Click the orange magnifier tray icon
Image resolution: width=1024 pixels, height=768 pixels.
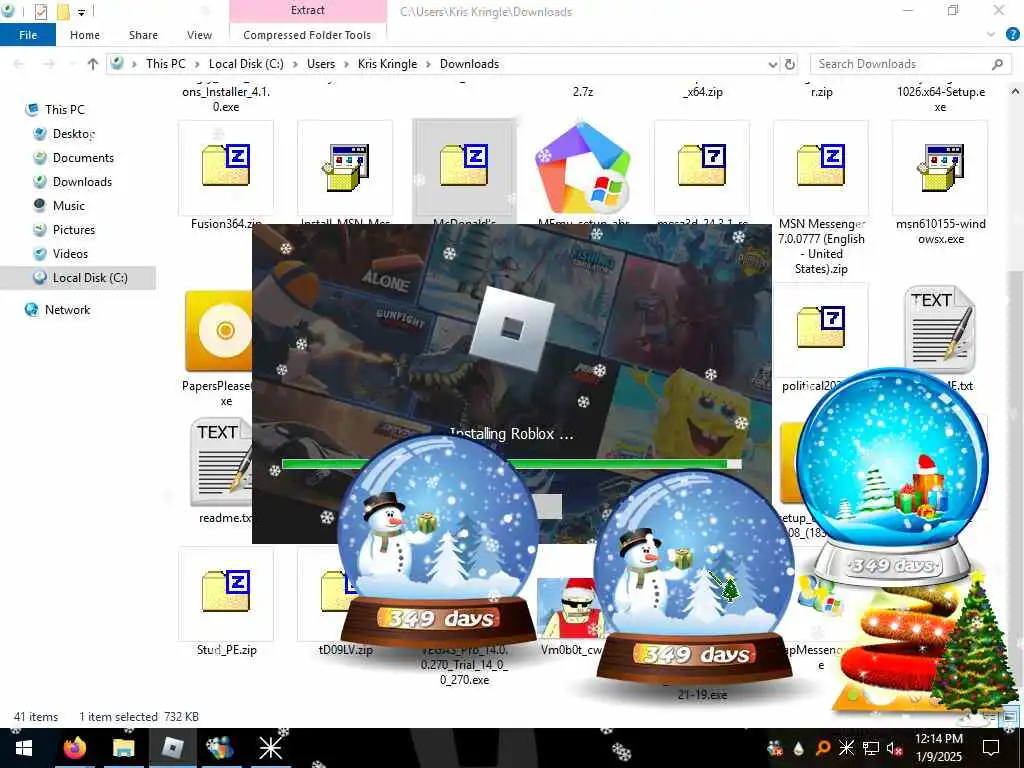(823, 748)
